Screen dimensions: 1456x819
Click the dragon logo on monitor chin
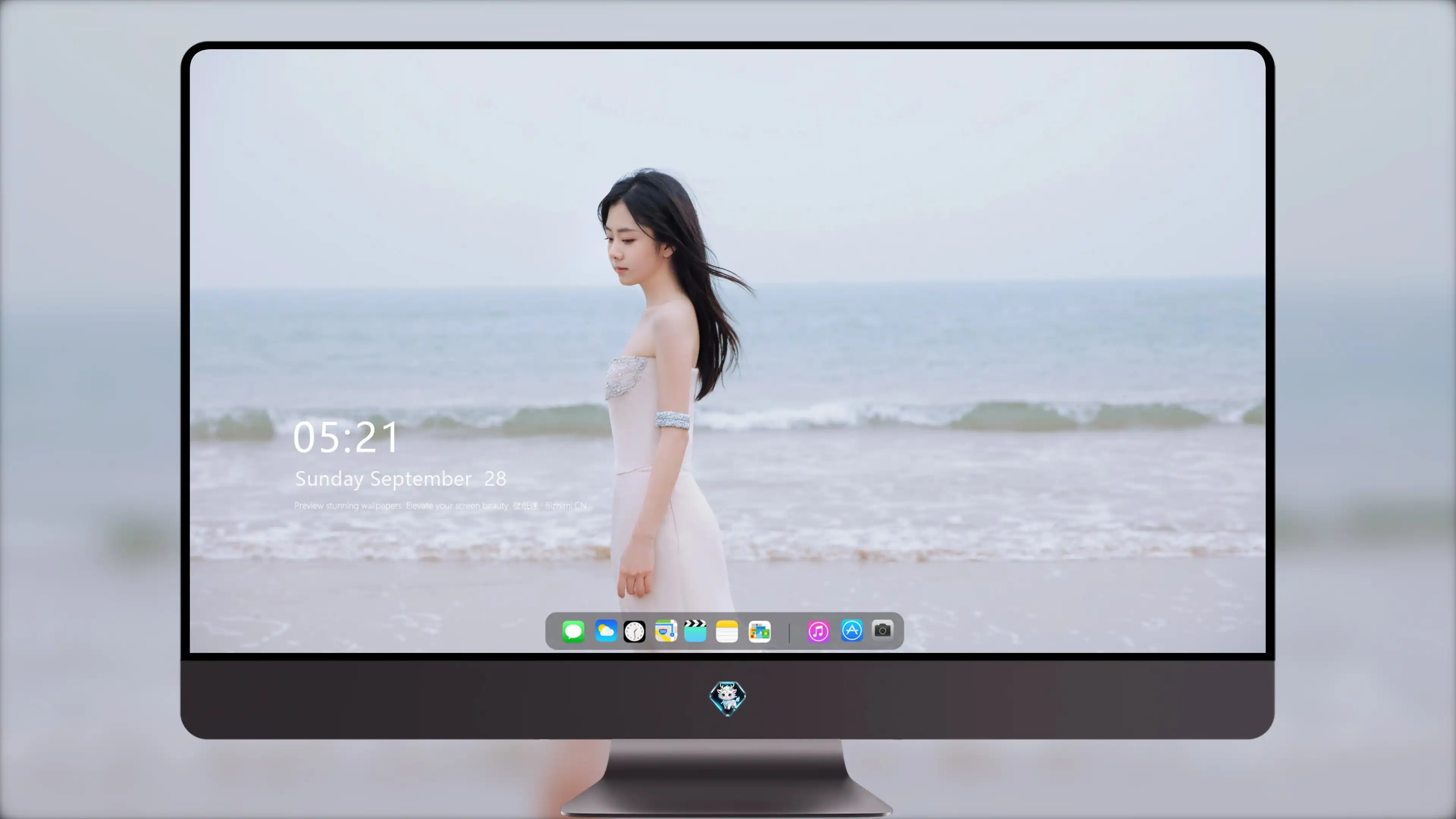tap(728, 698)
